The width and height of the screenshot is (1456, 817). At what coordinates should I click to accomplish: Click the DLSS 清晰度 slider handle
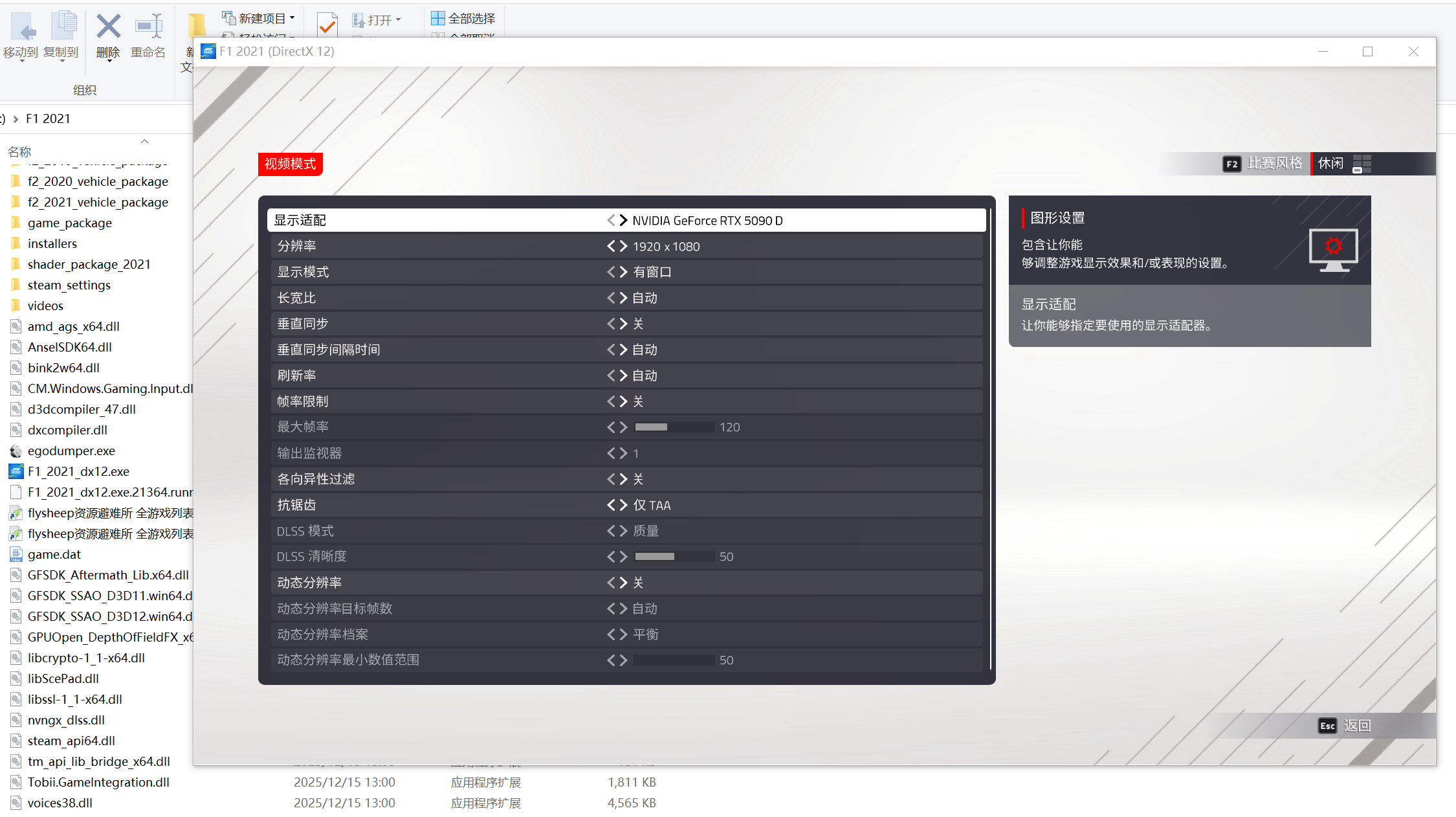click(x=673, y=556)
